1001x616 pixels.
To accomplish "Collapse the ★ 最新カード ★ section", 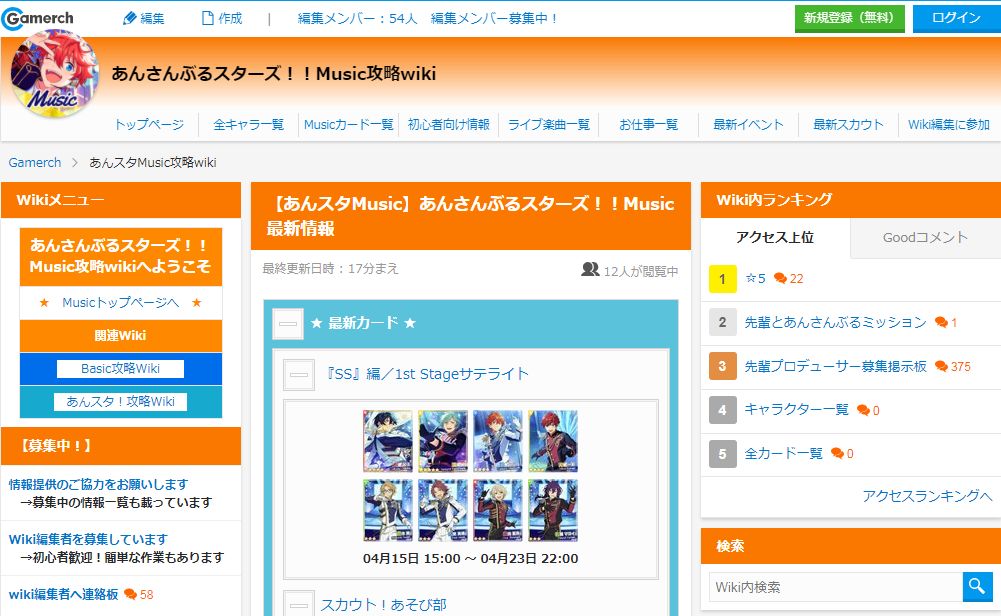I will (288, 324).
